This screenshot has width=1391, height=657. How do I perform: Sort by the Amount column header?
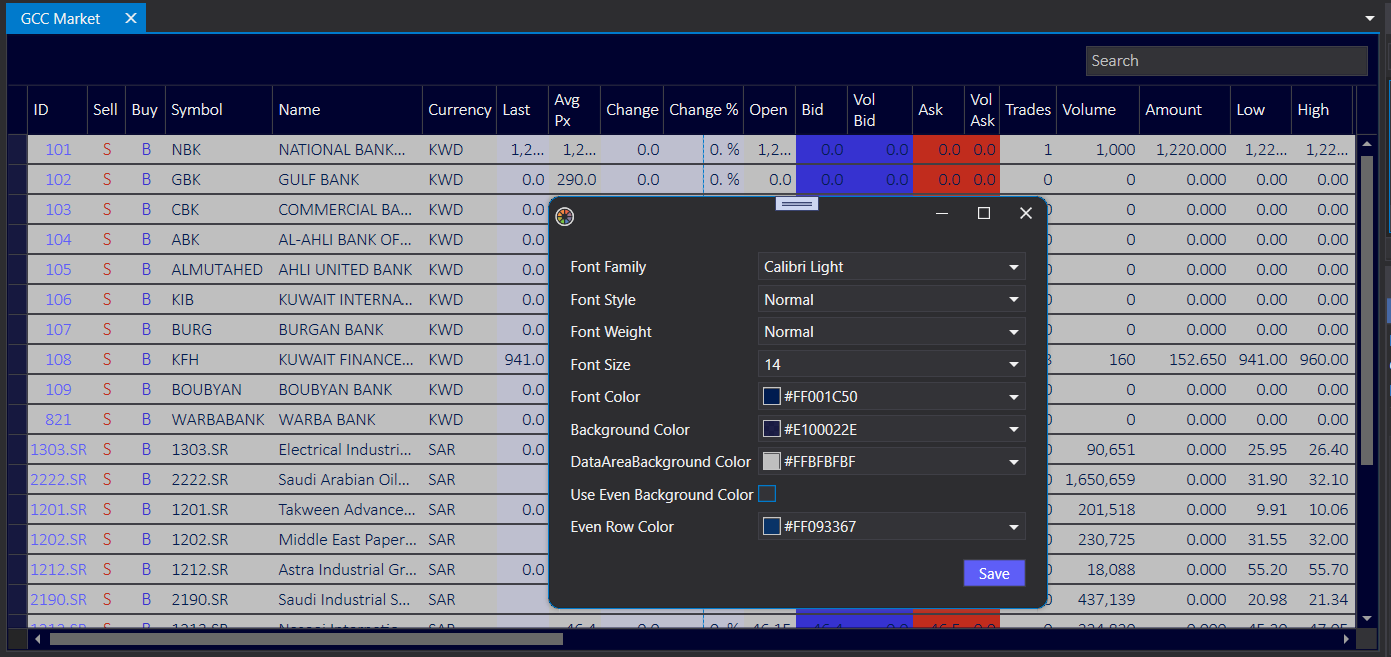click(1185, 110)
